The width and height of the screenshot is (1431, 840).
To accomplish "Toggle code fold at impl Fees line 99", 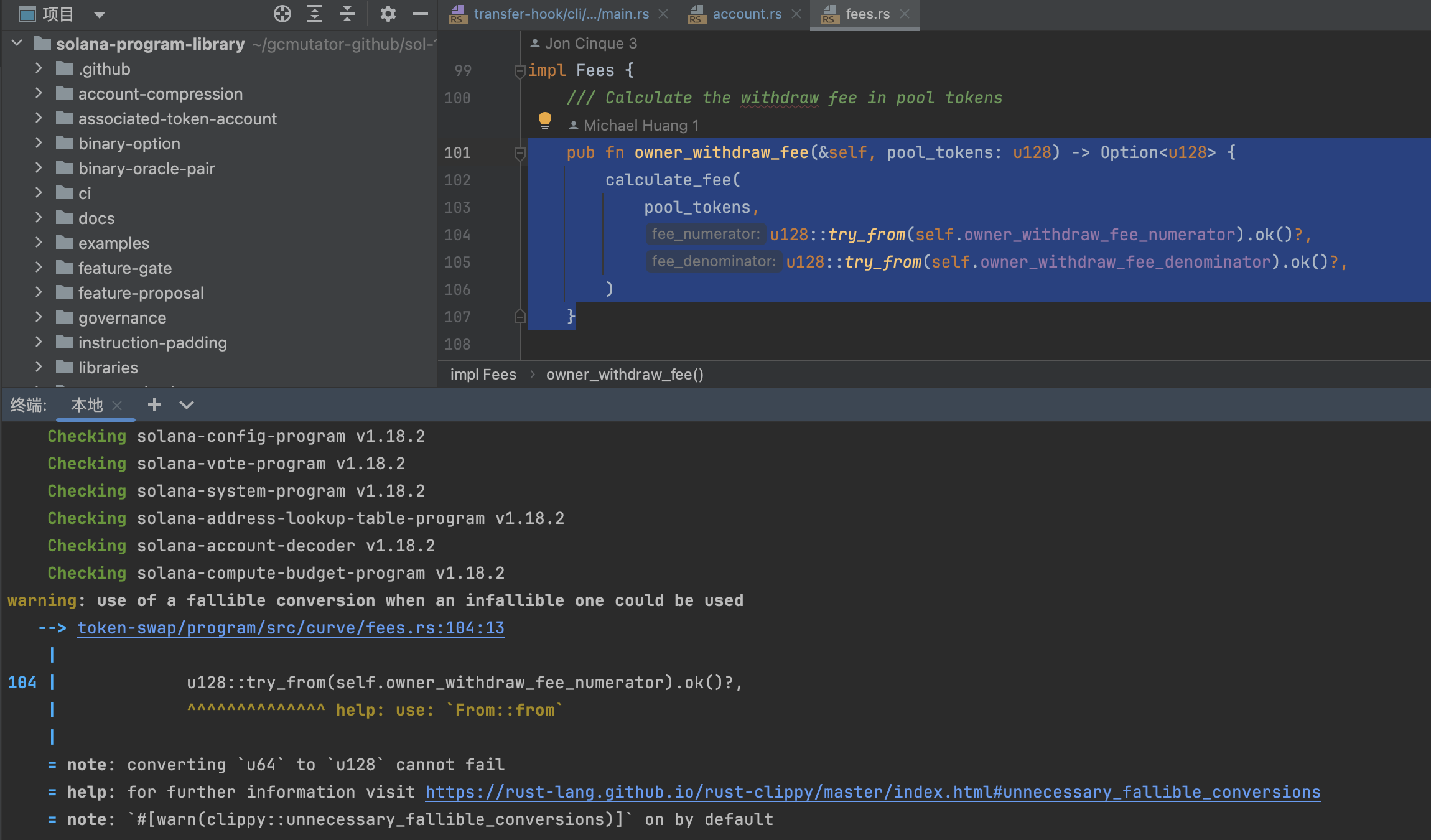I will [520, 71].
